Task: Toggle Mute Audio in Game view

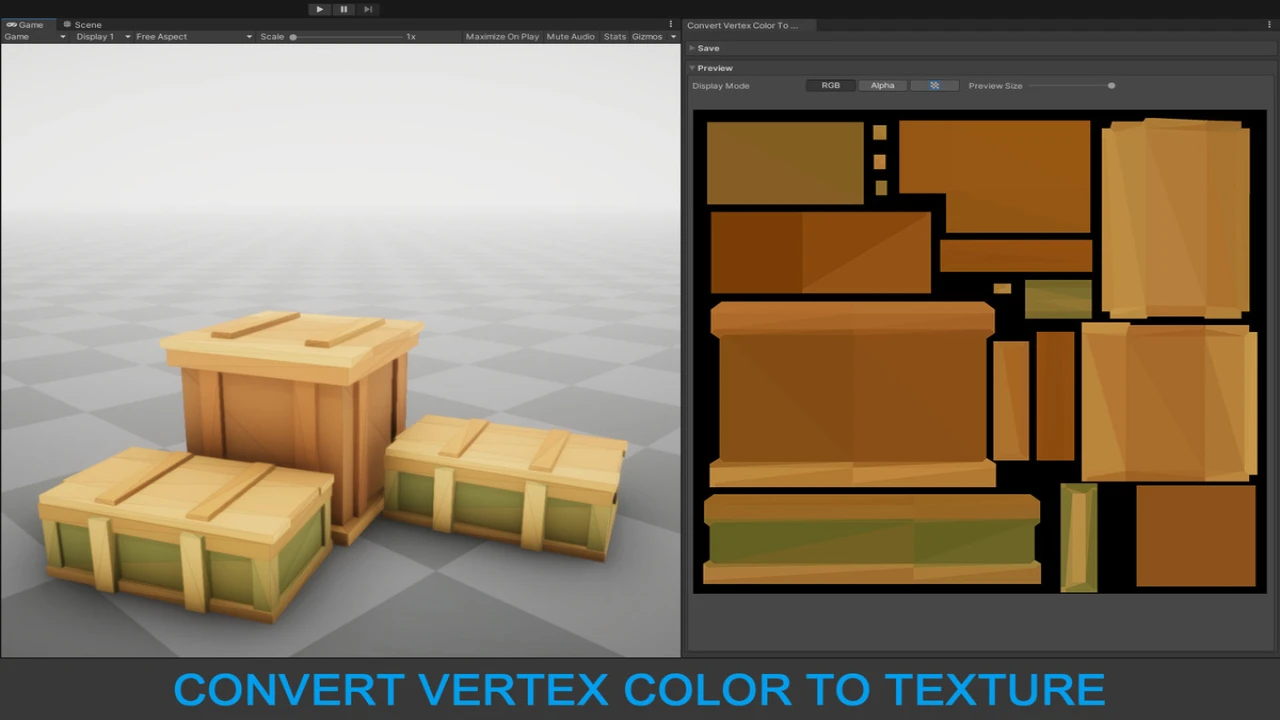Action: click(570, 37)
